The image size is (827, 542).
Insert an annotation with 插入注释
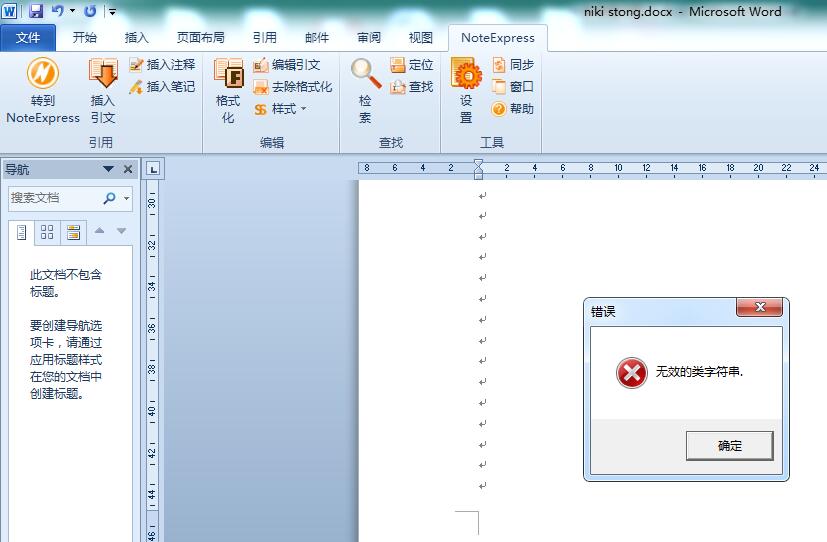click(x=162, y=64)
